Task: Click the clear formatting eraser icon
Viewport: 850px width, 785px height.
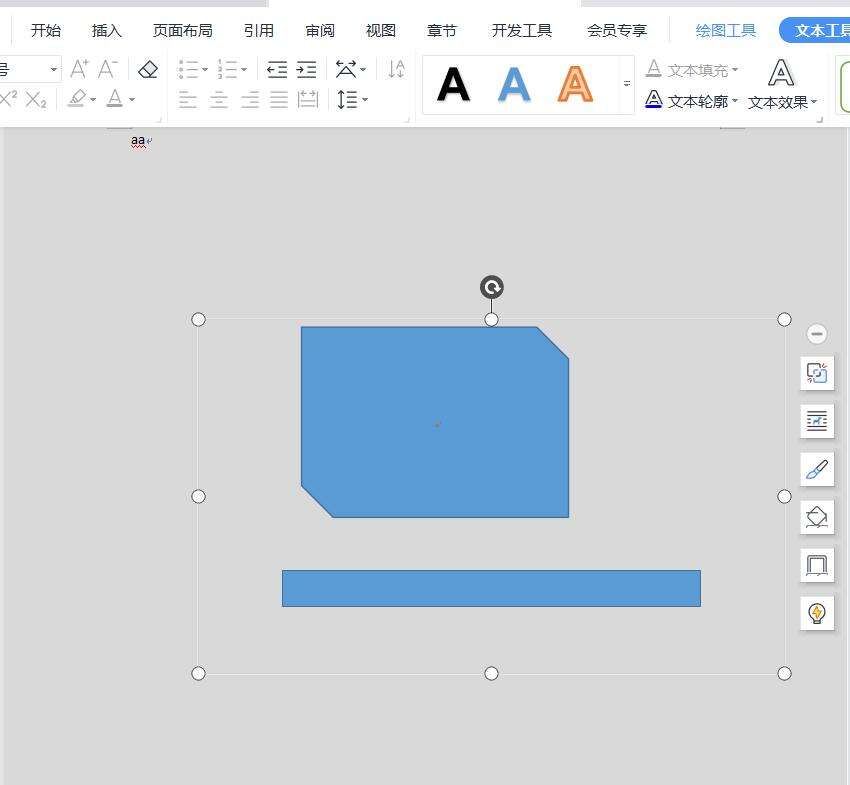Action: pyautogui.click(x=148, y=69)
